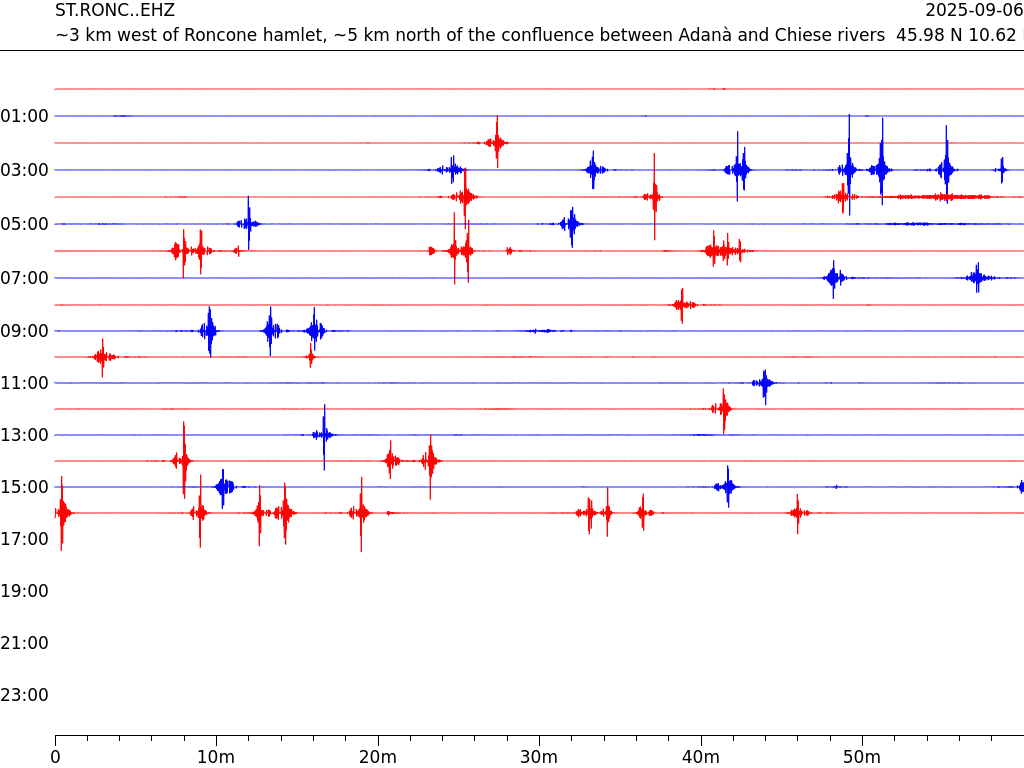Click the blue event near 12m on 05:00 trace
1024x768 pixels.
coord(248,223)
